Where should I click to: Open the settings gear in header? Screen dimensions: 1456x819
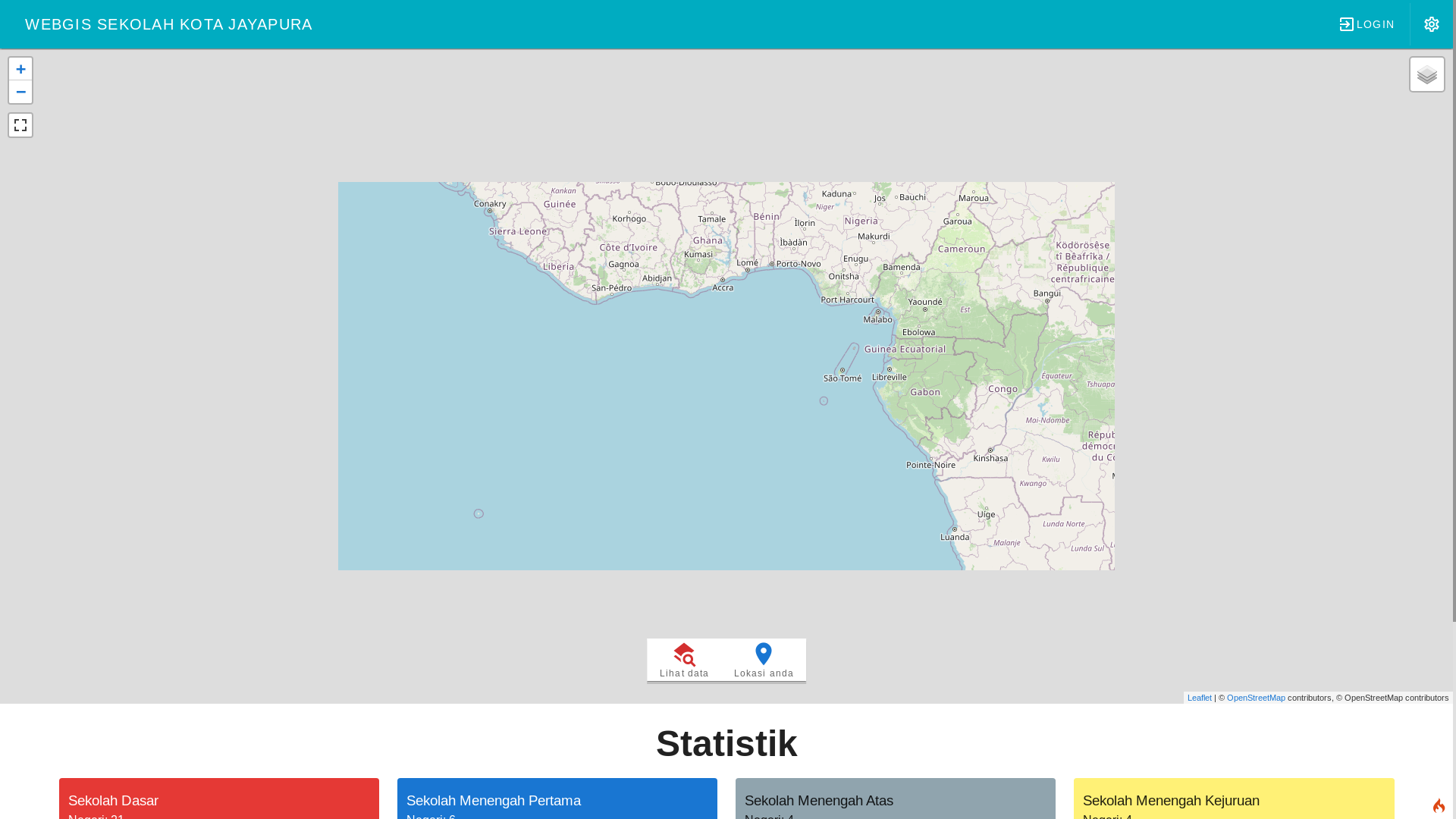[1431, 24]
